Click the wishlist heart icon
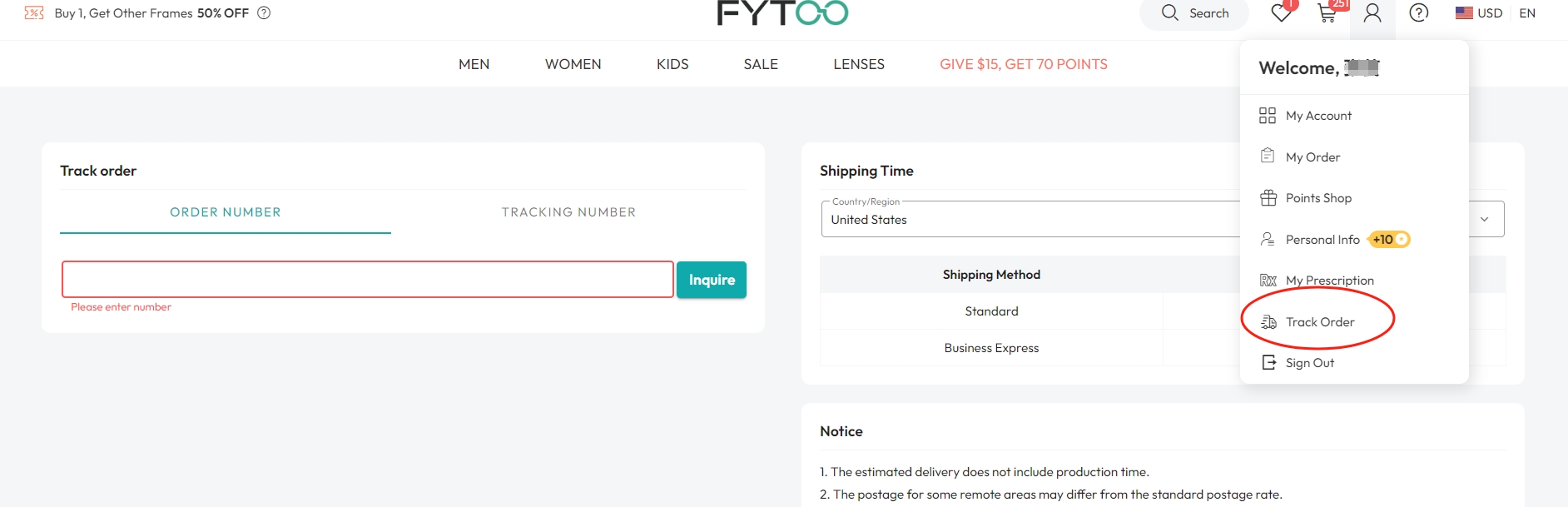1568x507 pixels. tap(1281, 13)
